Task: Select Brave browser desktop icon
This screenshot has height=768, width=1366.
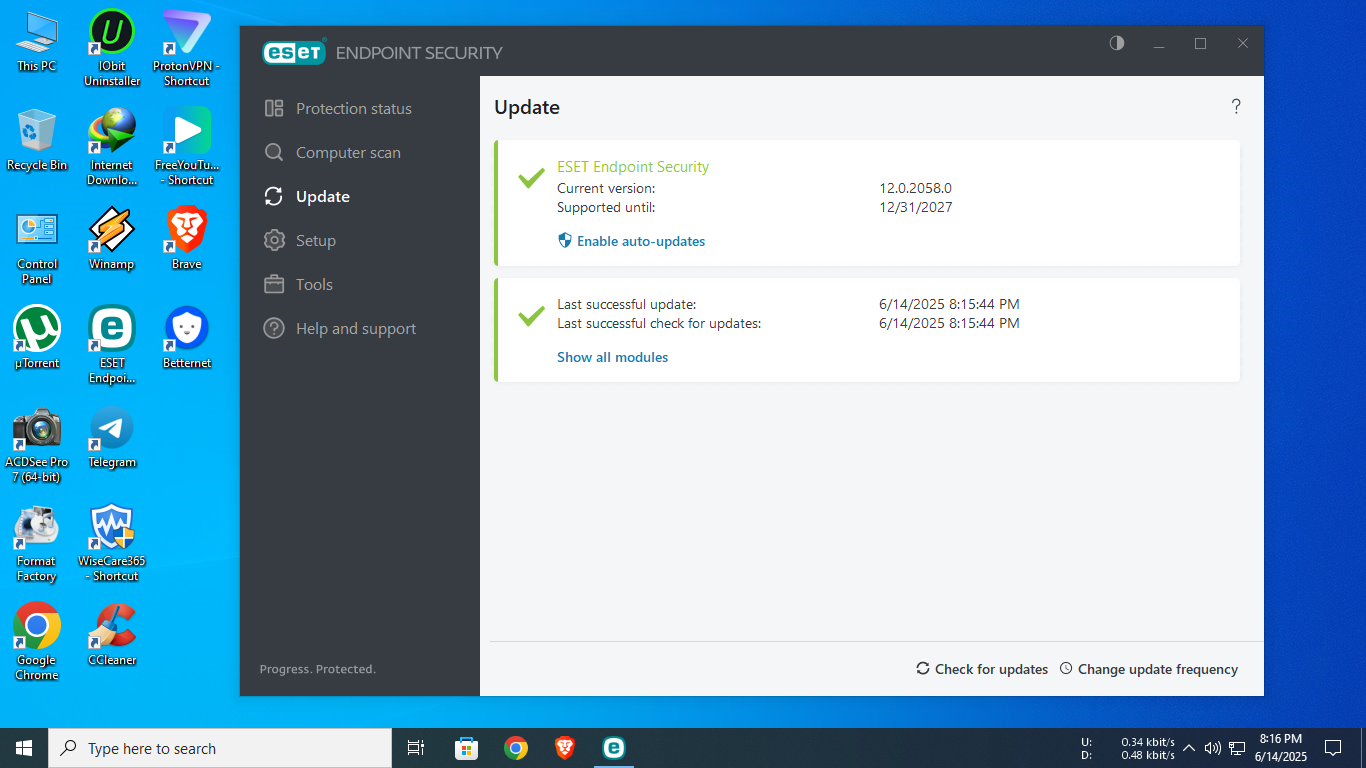Action: click(187, 240)
